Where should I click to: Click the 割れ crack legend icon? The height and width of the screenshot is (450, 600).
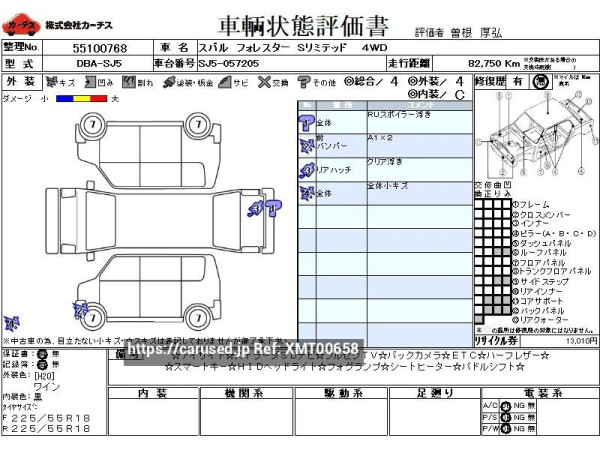click(129, 82)
